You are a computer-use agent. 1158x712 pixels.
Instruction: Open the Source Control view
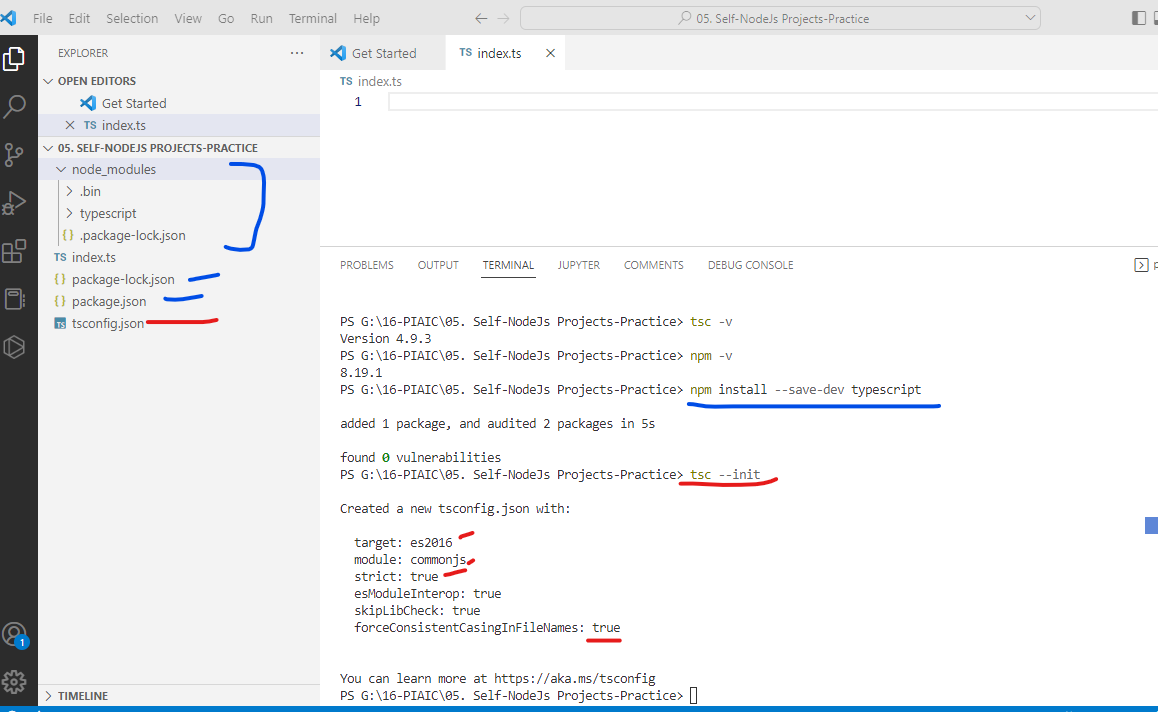15,153
